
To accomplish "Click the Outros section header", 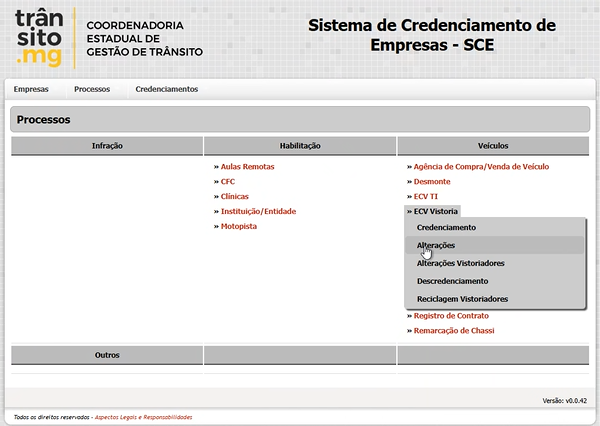I will [x=107, y=355].
